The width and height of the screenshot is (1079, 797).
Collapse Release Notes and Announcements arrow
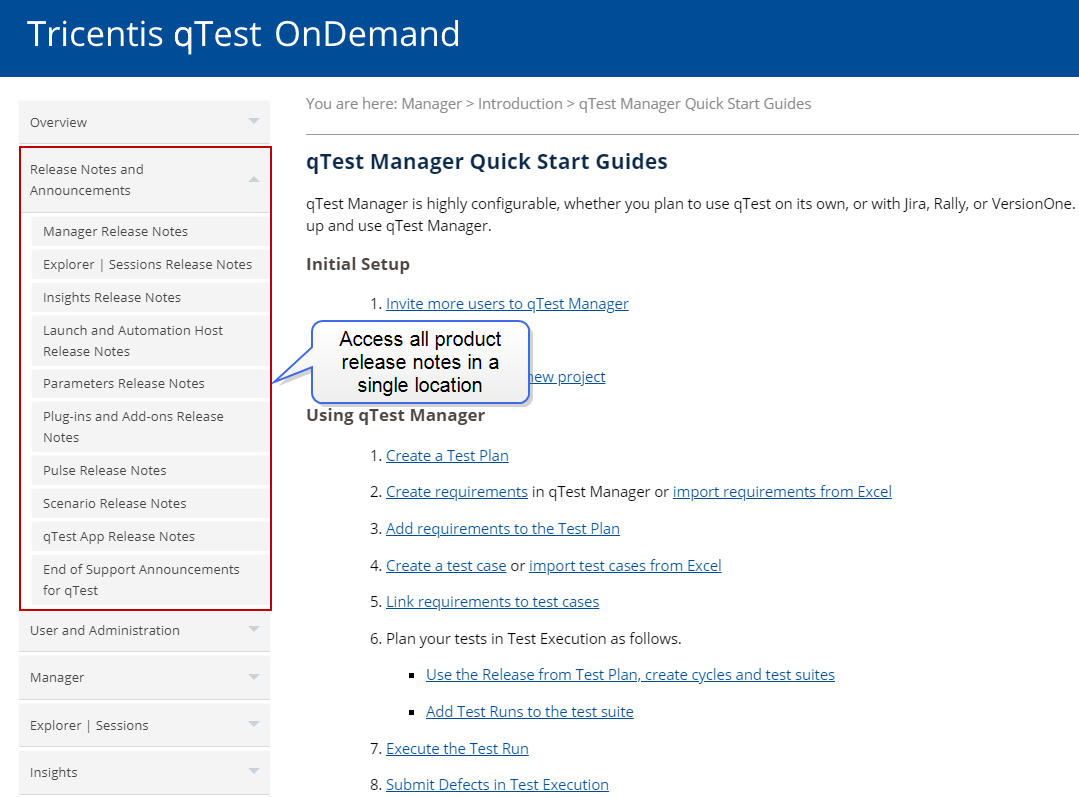tap(254, 179)
